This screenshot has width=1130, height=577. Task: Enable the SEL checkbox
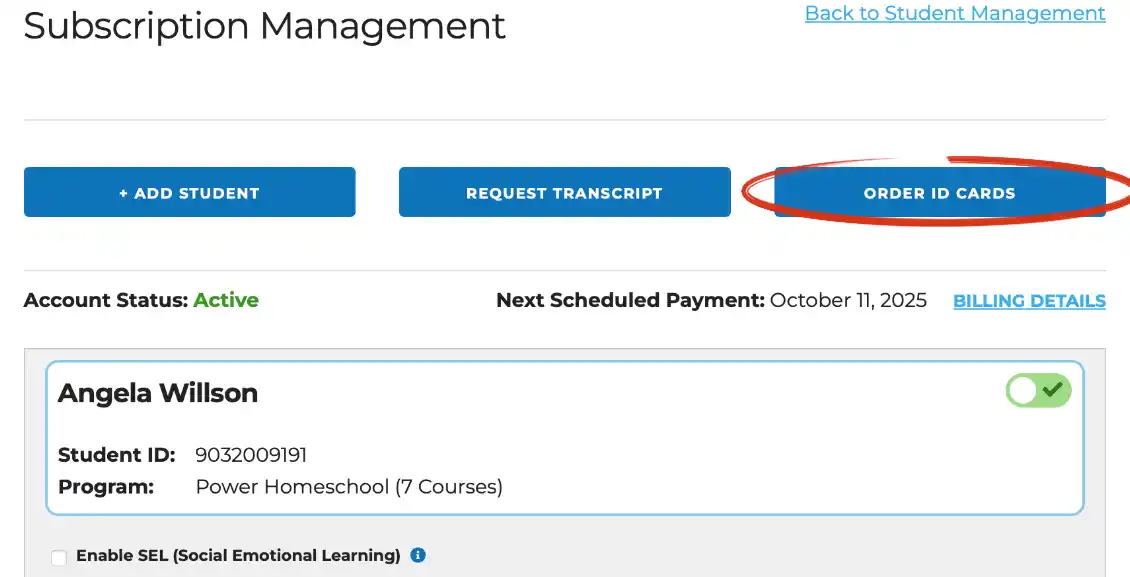click(59, 557)
